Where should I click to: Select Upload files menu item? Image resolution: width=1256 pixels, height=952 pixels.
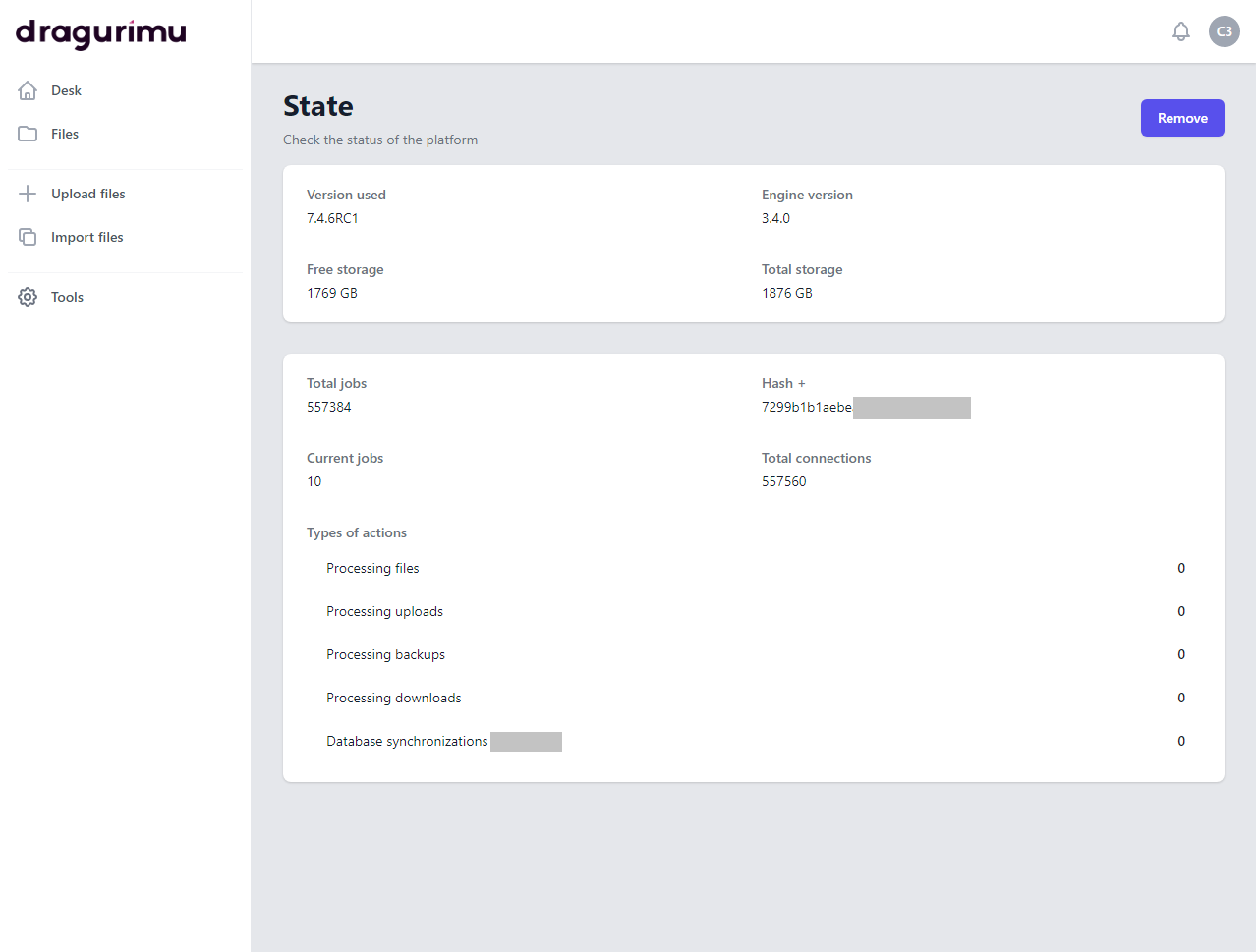[88, 194]
